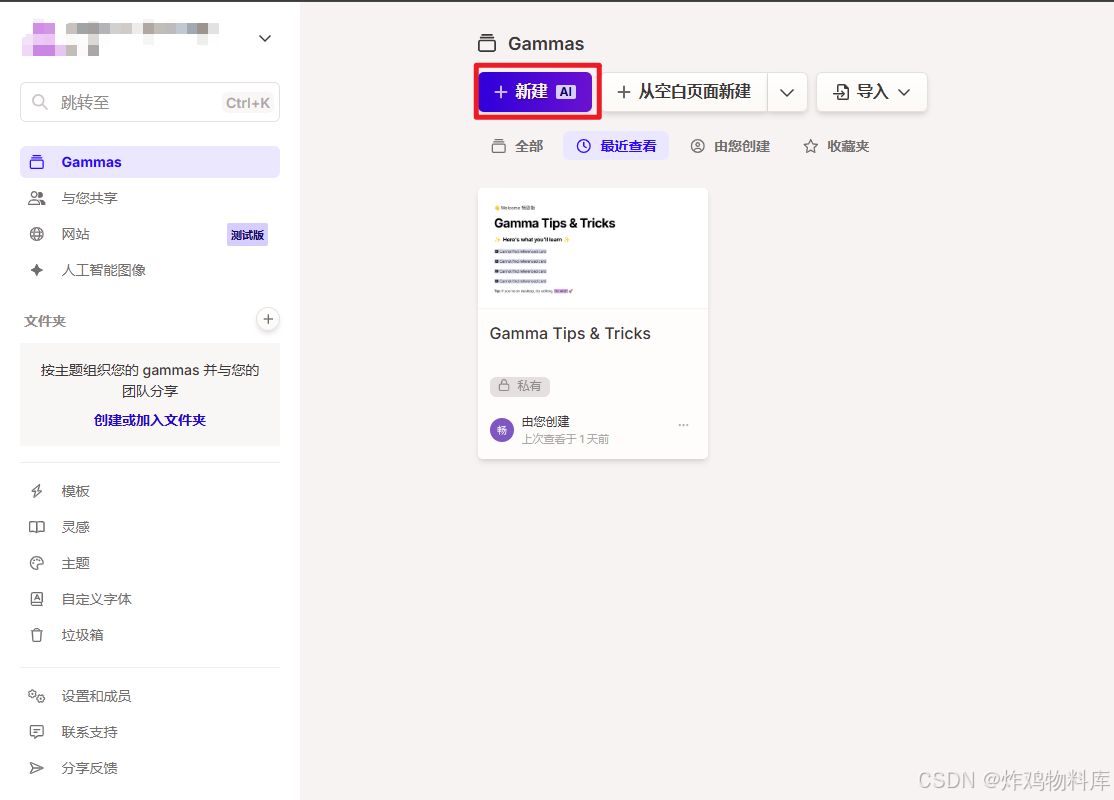Open the 导入 import dropdown
1114x800 pixels.
(x=872, y=92)
